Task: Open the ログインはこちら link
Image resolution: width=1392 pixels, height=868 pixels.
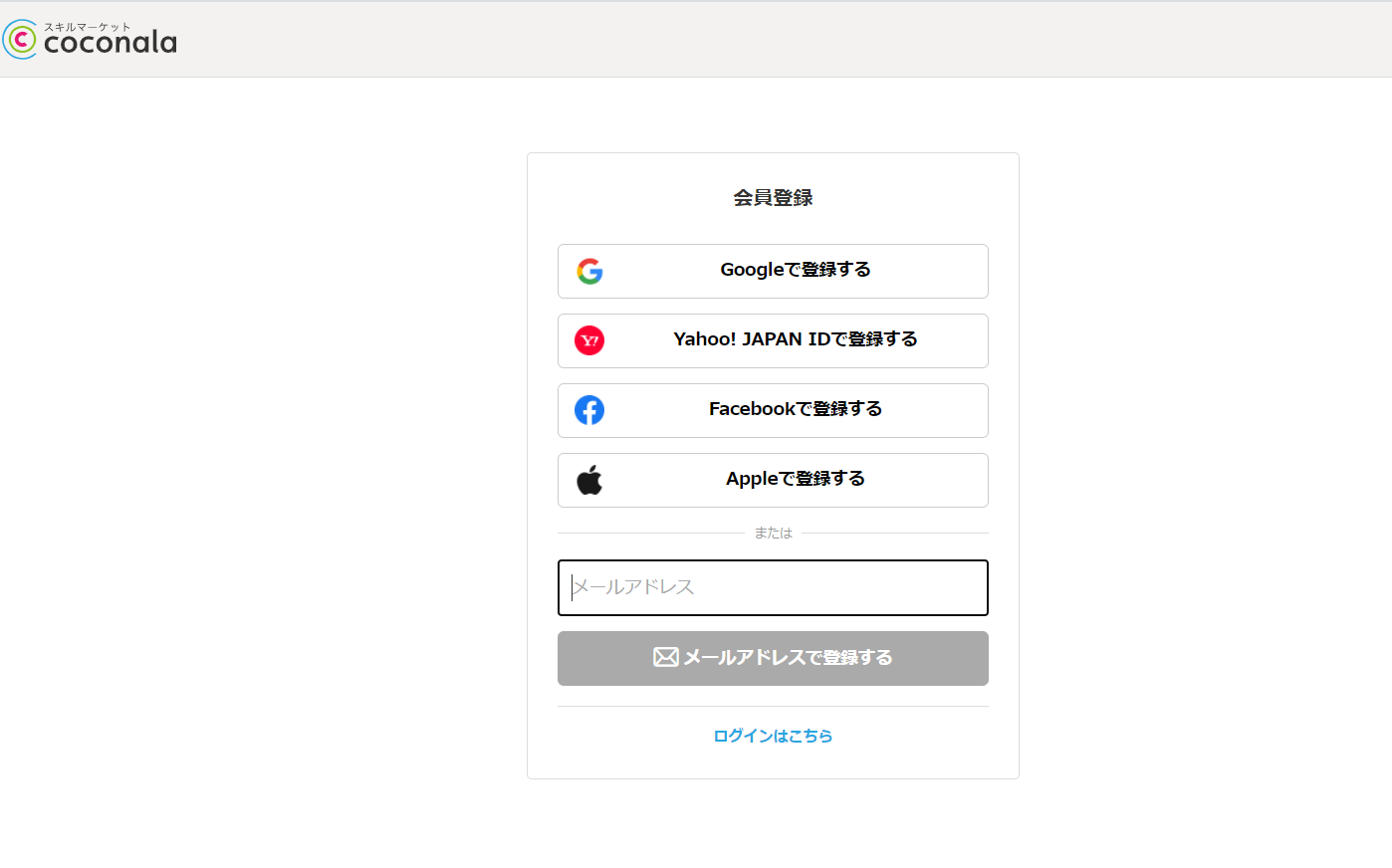Action: click(773, 736)
